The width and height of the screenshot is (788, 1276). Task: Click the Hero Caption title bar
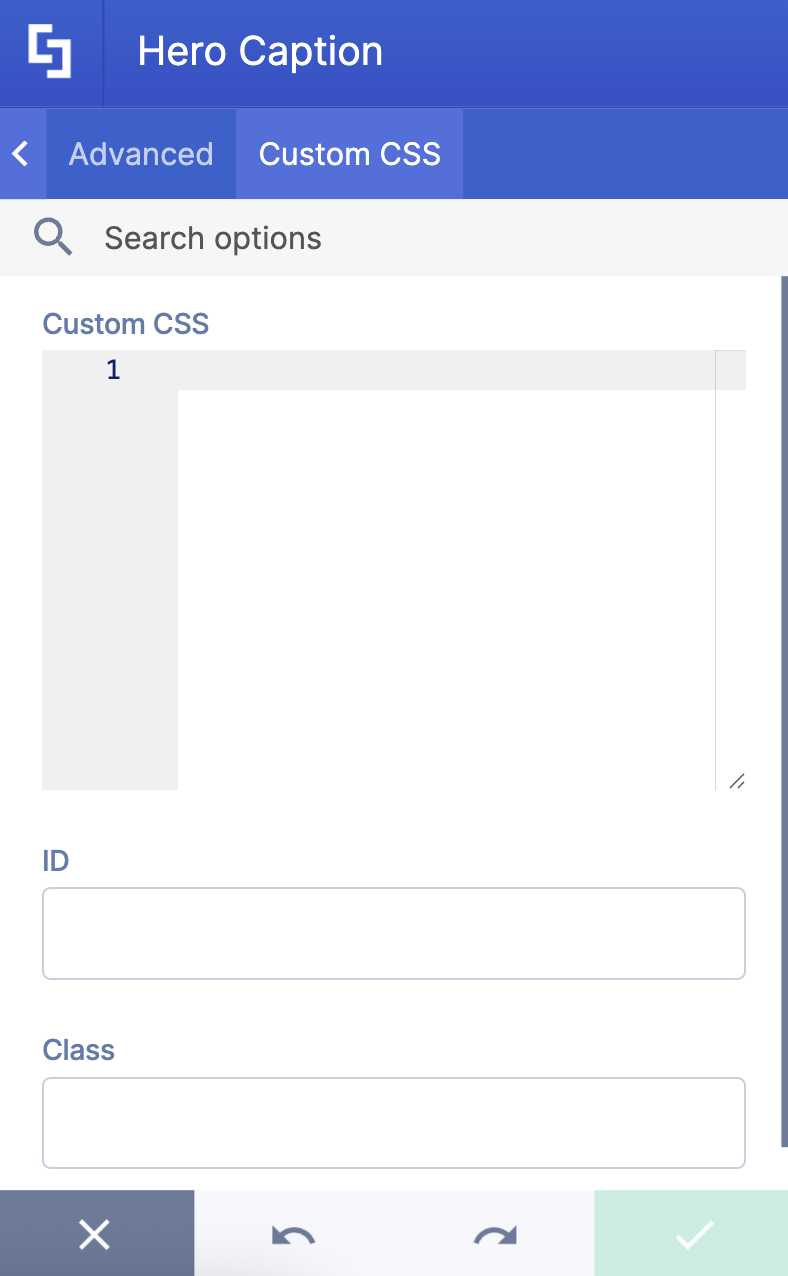[259, 51]
